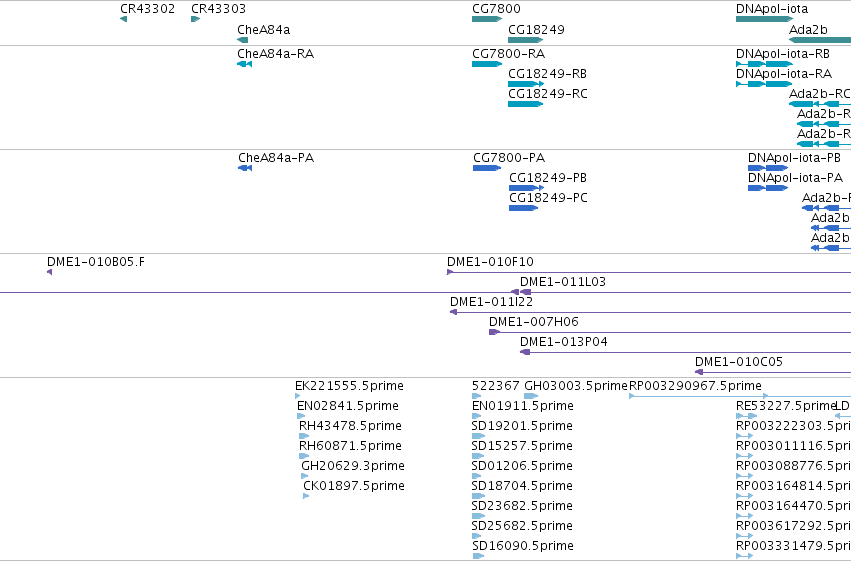Viewport: 851px width, 561px height.
Task: Select EST GH20629.3prime
Action: click(353, 467)
